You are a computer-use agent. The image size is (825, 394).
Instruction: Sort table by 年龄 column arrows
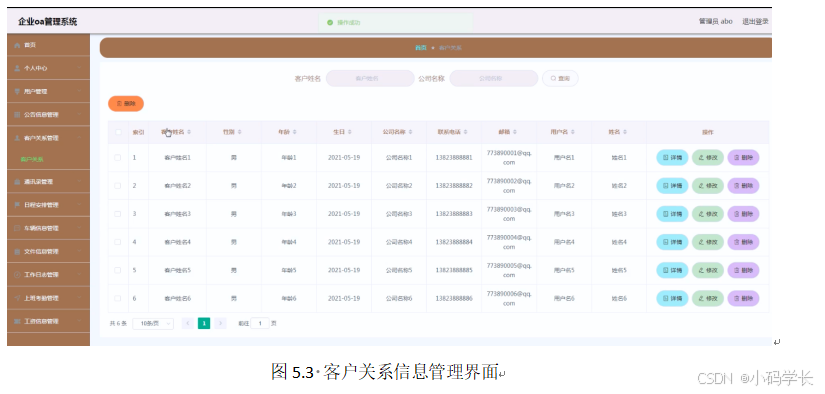[x=295, y=132]
